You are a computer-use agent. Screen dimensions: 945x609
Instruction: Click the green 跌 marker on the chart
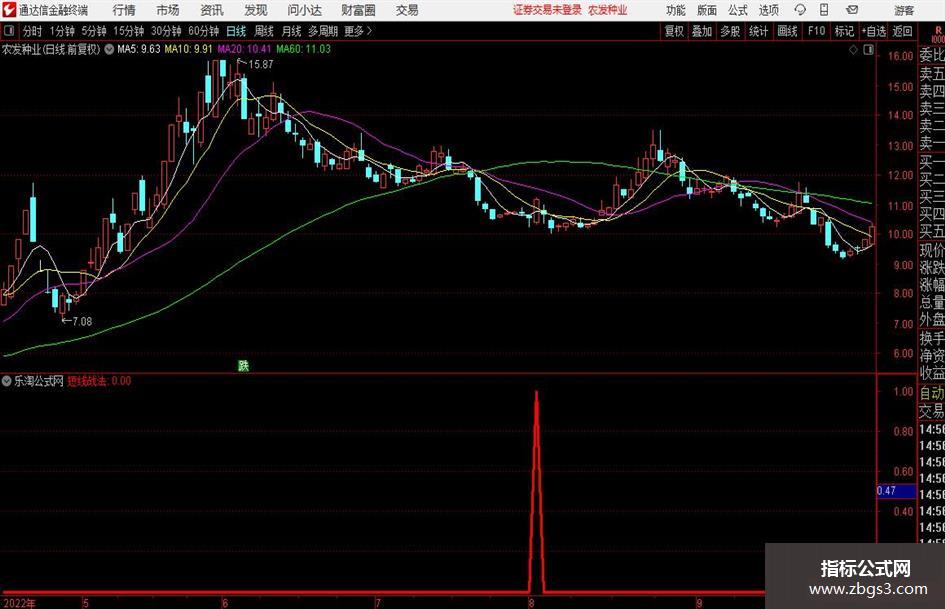tap(243, 365)
